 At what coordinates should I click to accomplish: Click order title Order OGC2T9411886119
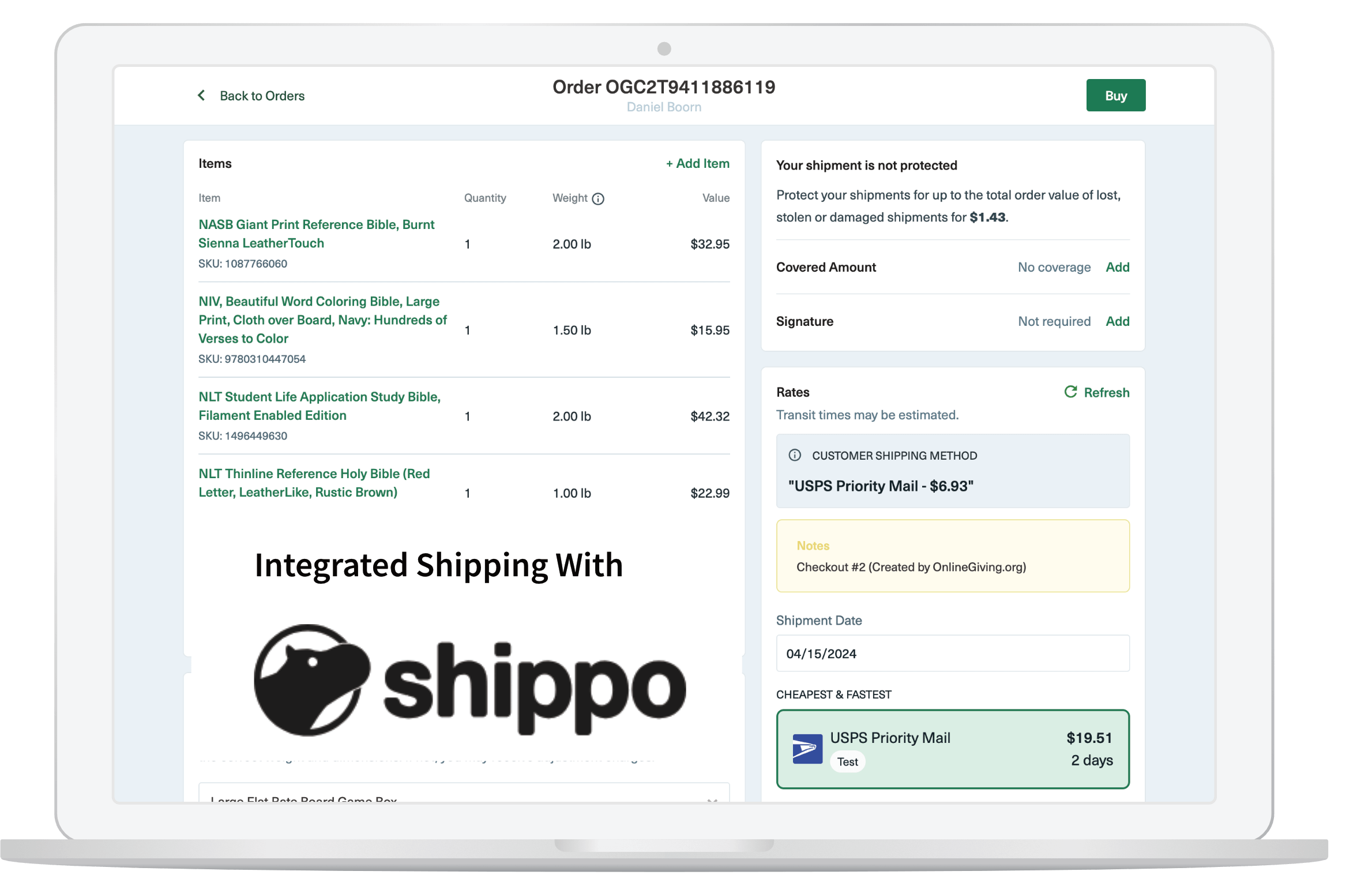pos(664,87)
